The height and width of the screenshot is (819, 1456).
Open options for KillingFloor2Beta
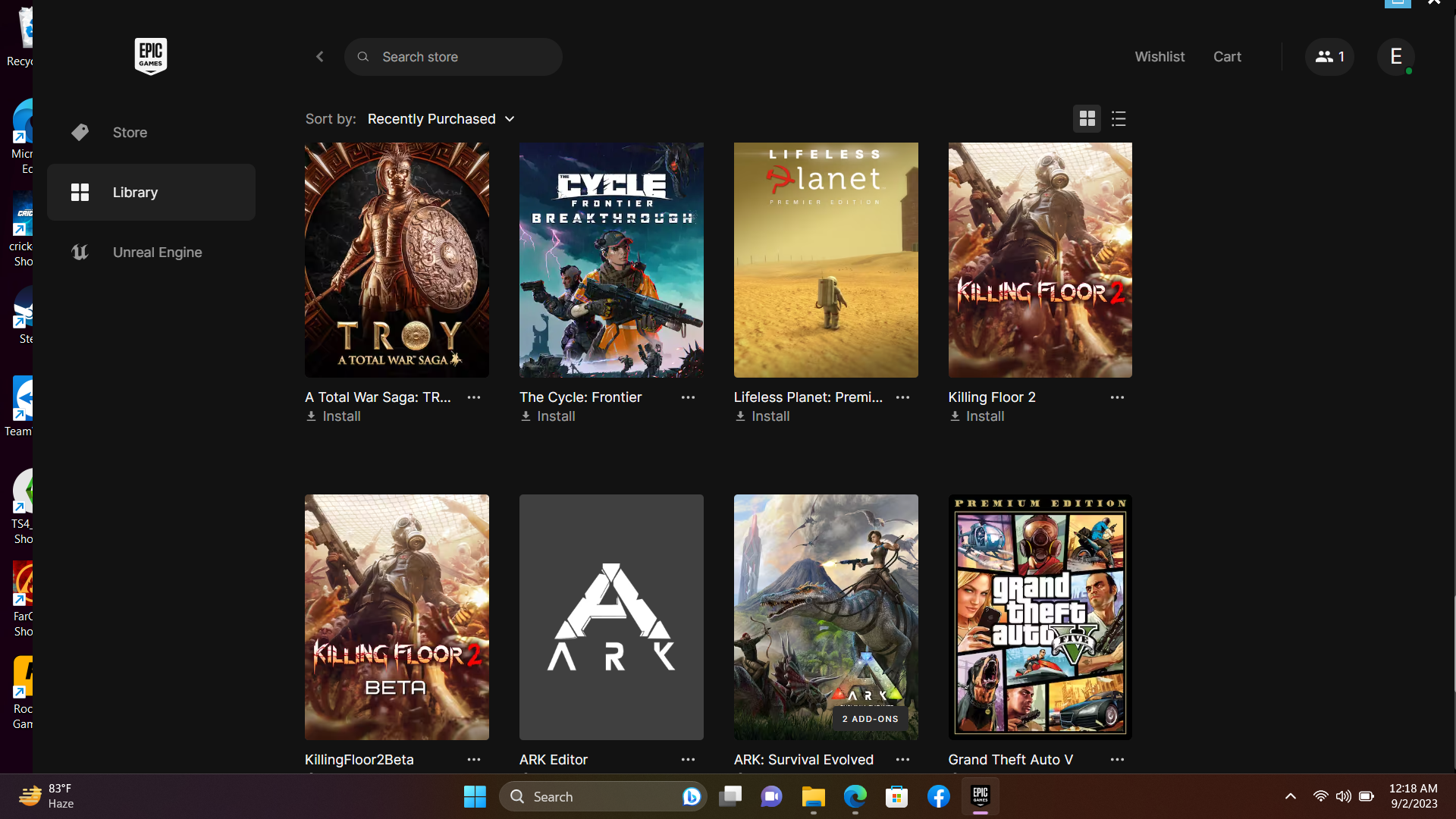click(474, 759)
